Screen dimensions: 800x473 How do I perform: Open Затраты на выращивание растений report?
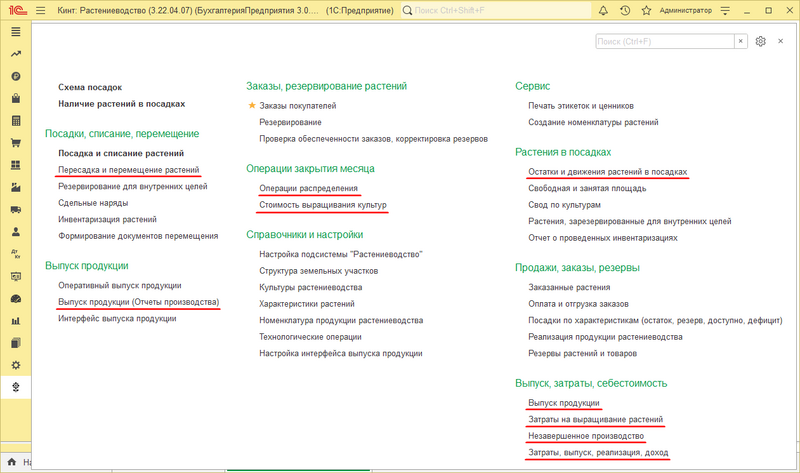pos(595,419)
